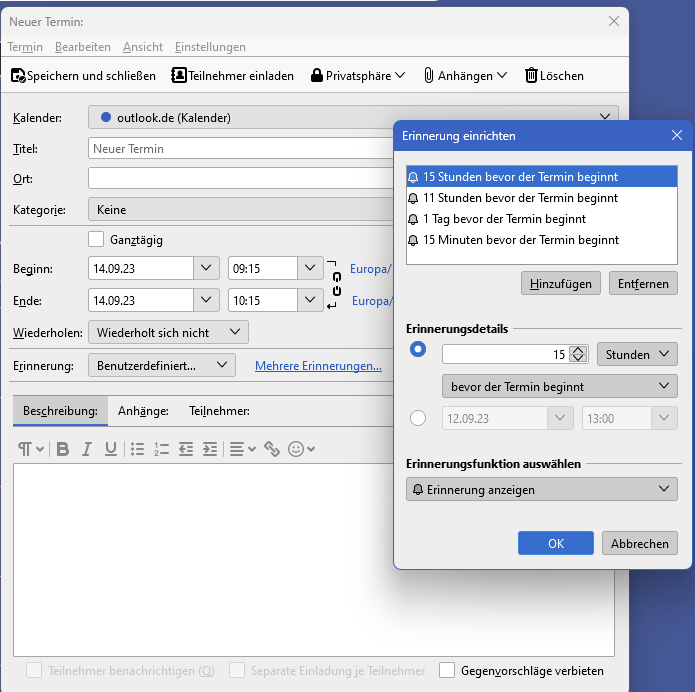Expand the Wiederholt sich nicht dropdown
Image resolution: width=695 pixels, height=692 pixels.
click(x=168, y=332)
